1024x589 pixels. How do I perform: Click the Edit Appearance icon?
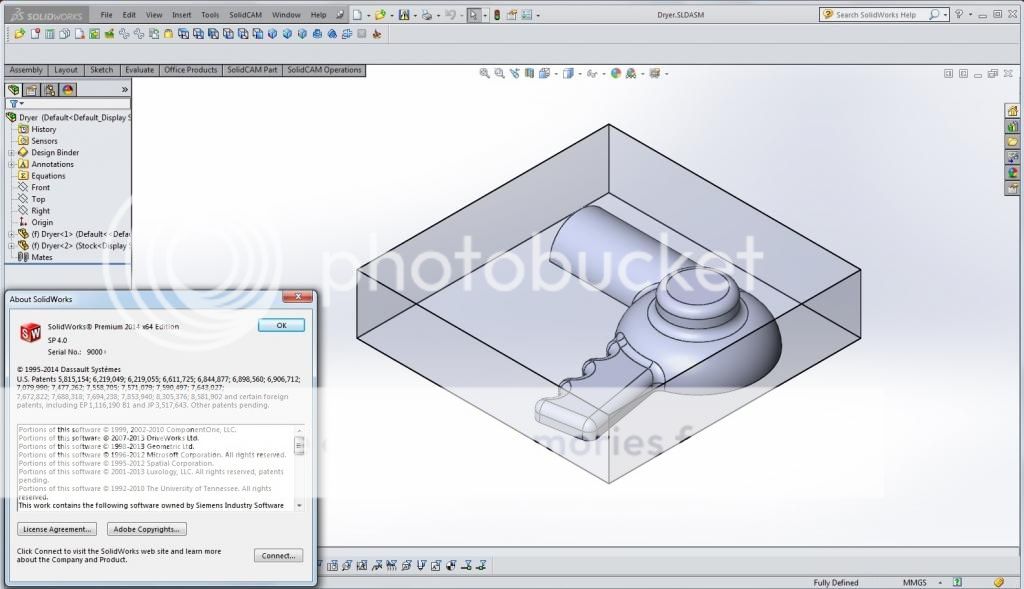[x=616, y=73]
